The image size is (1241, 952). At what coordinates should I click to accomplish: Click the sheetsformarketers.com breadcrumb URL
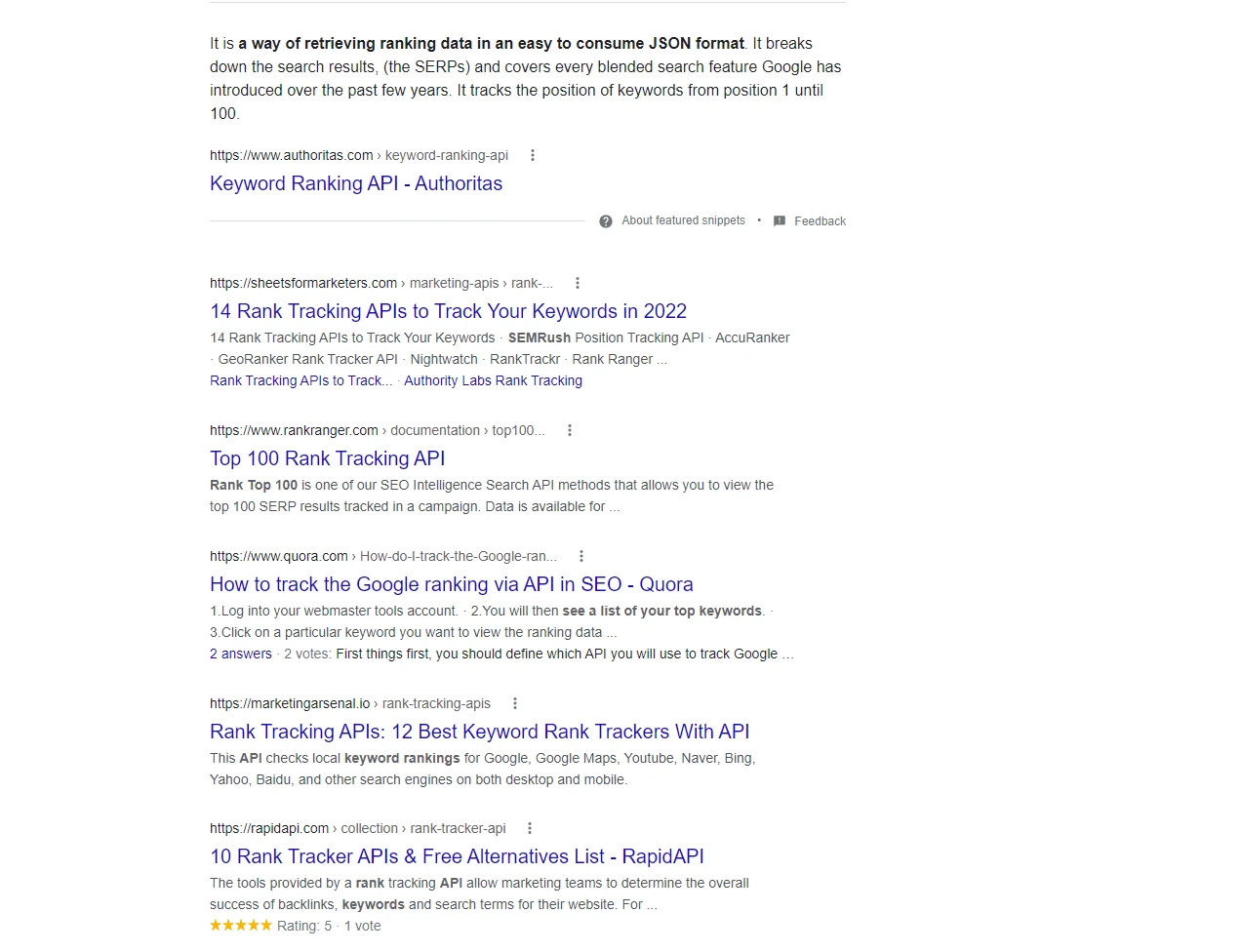(381, 283)
